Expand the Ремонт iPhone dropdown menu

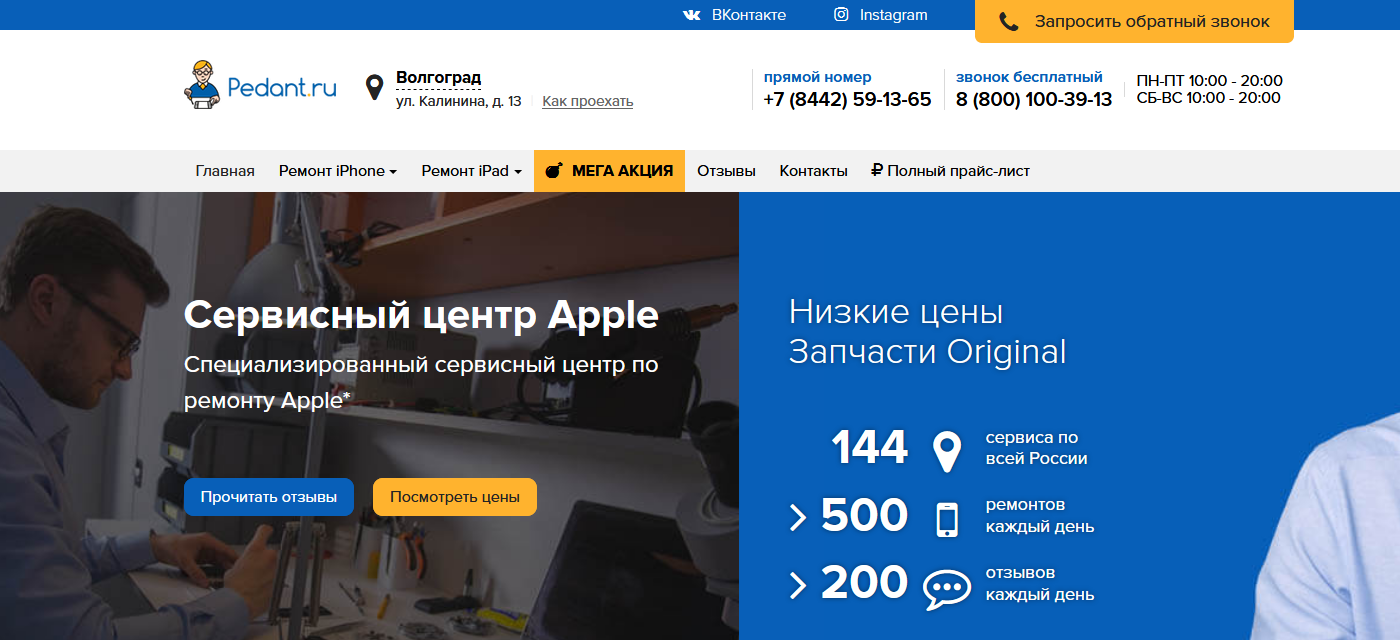(x=338, y=170)
